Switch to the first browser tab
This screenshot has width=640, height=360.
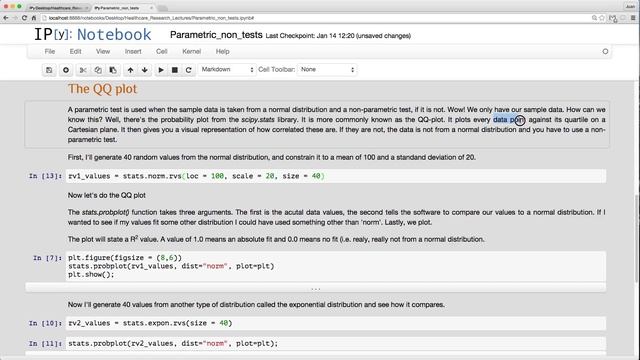(x=57, y=8)
